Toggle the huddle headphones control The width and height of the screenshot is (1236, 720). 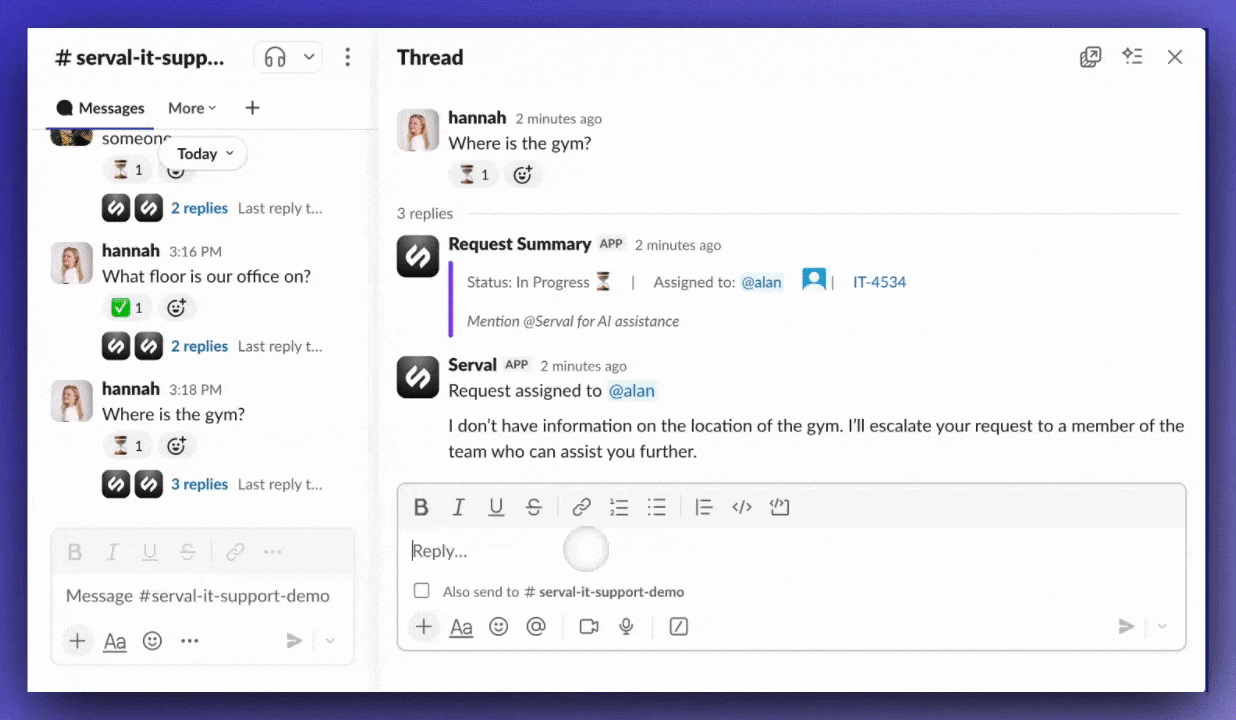[275, 57]
